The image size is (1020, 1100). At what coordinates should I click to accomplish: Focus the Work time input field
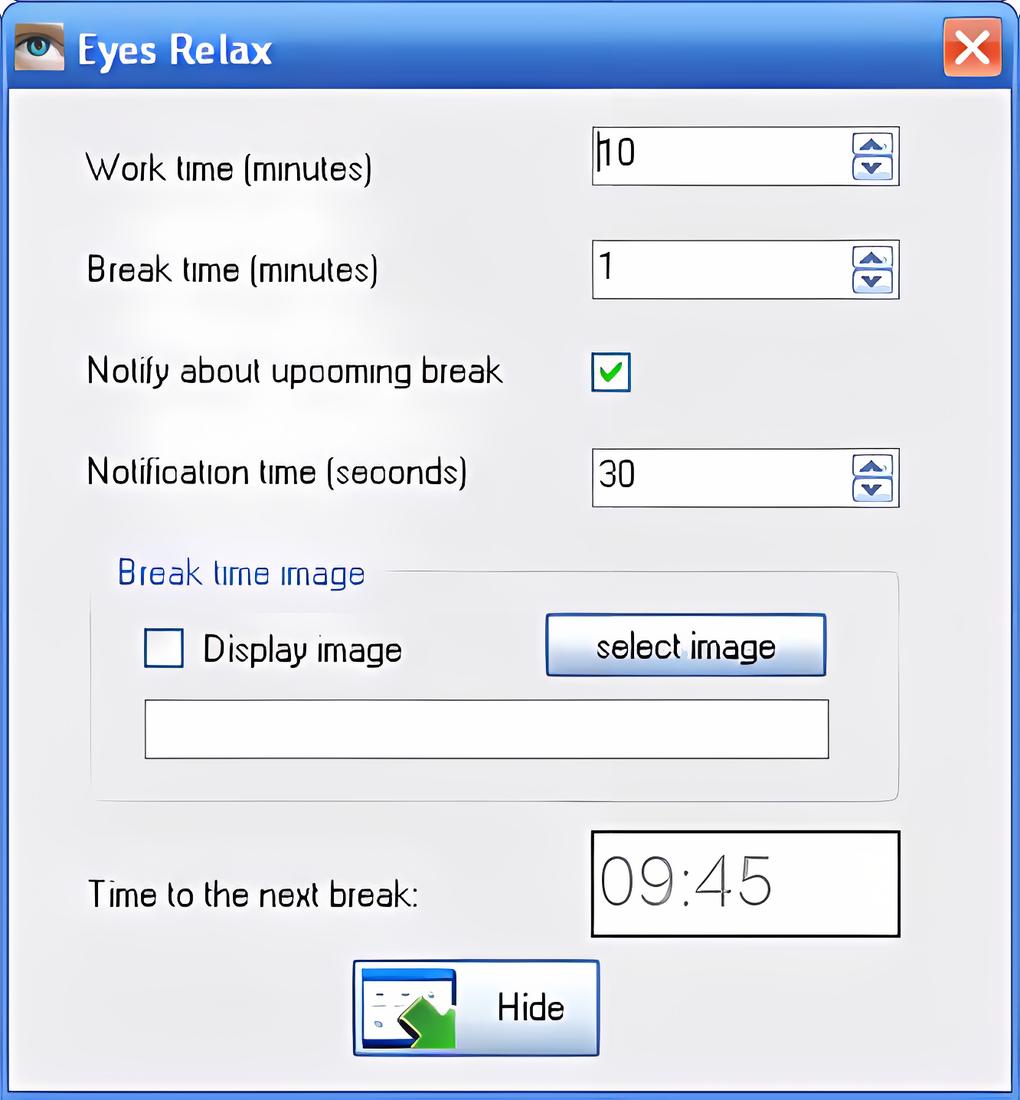click(x=720, y=156)
